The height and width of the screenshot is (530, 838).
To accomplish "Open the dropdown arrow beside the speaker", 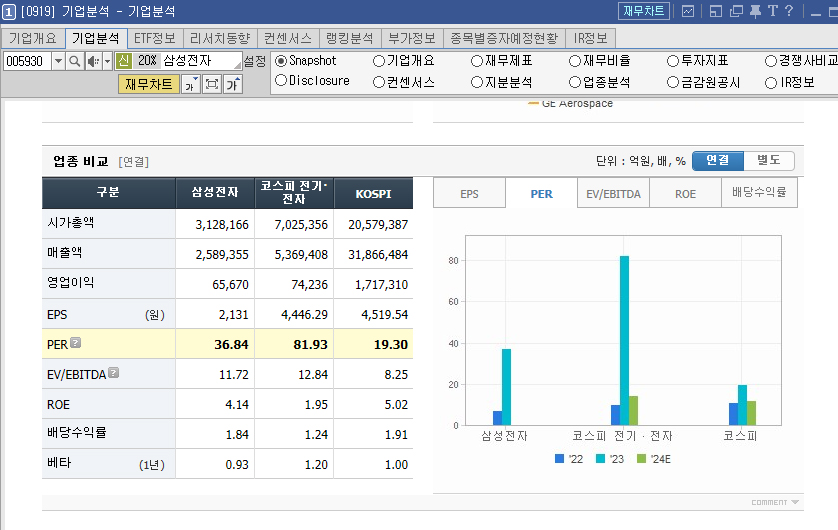I will point(107,61).
